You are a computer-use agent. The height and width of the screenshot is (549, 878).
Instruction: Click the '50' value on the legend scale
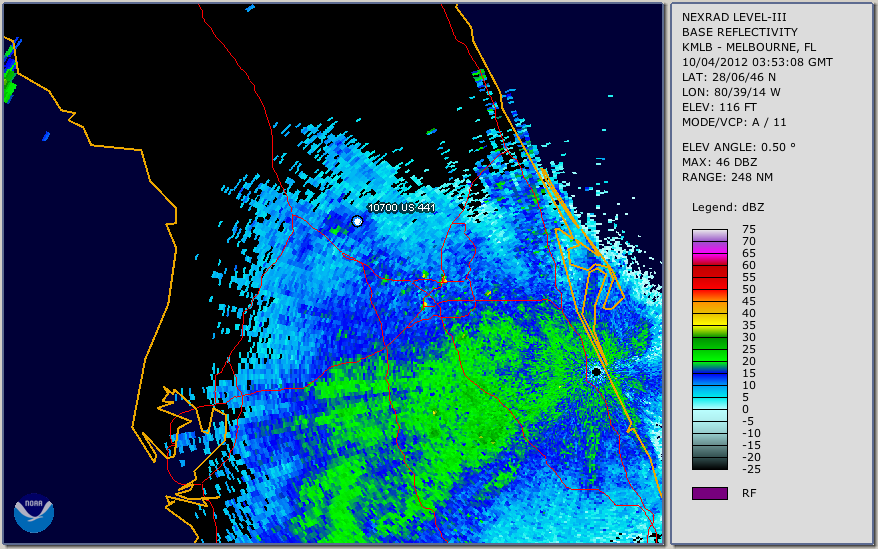[x=749, y=289]
